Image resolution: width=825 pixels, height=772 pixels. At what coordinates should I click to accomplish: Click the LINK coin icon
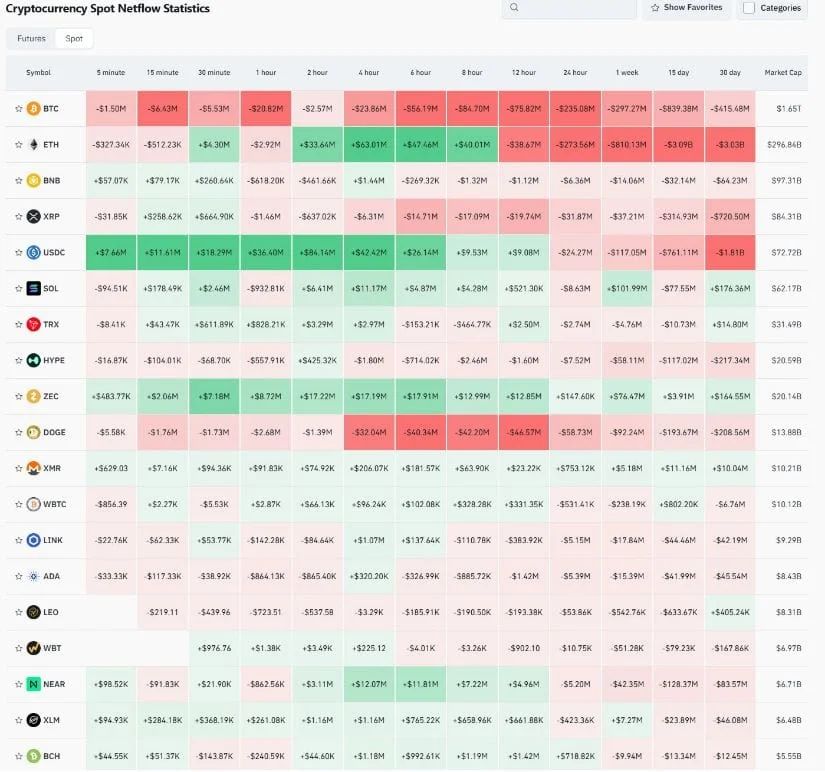[33, 540]
